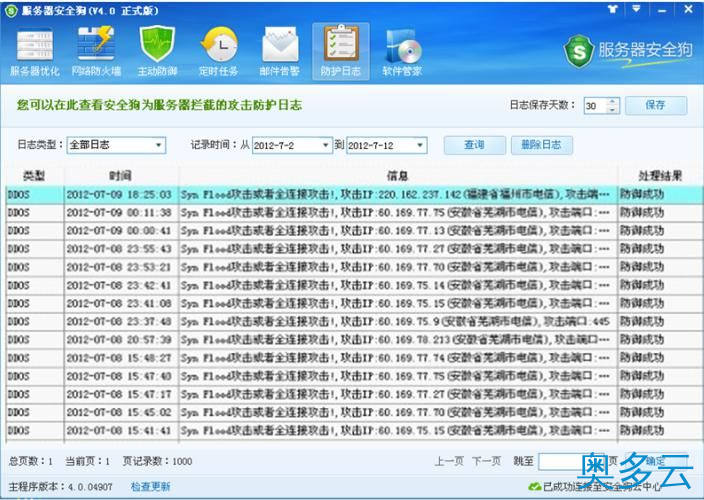Sort by 处理结果 column header
This screenshot has height=500, width=704.
click(660, 175)
